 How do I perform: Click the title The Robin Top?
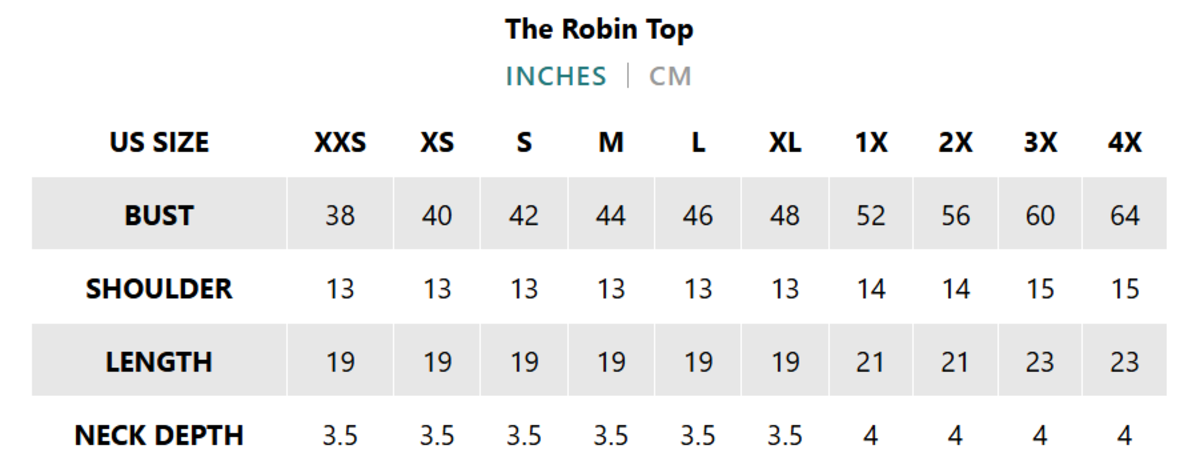point(599,29)
